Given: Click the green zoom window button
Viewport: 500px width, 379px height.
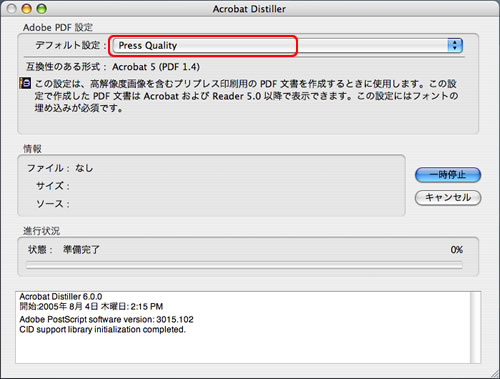Looking at the screenshot, I should point(42,9).
